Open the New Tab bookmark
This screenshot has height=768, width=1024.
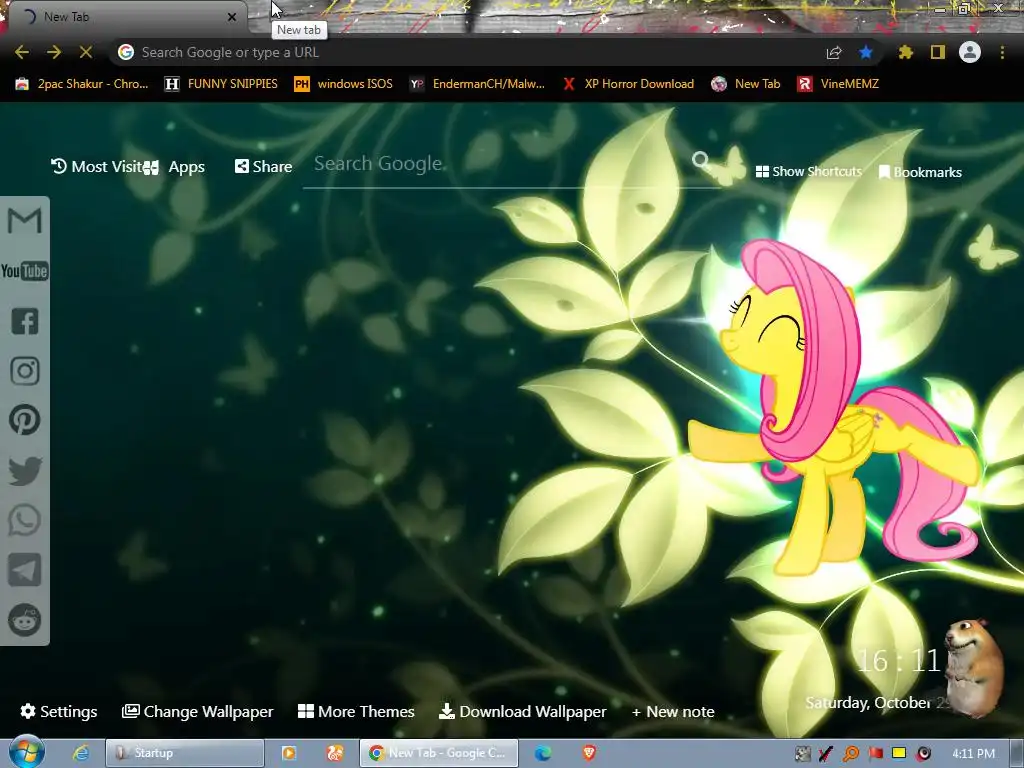point(746,84)
